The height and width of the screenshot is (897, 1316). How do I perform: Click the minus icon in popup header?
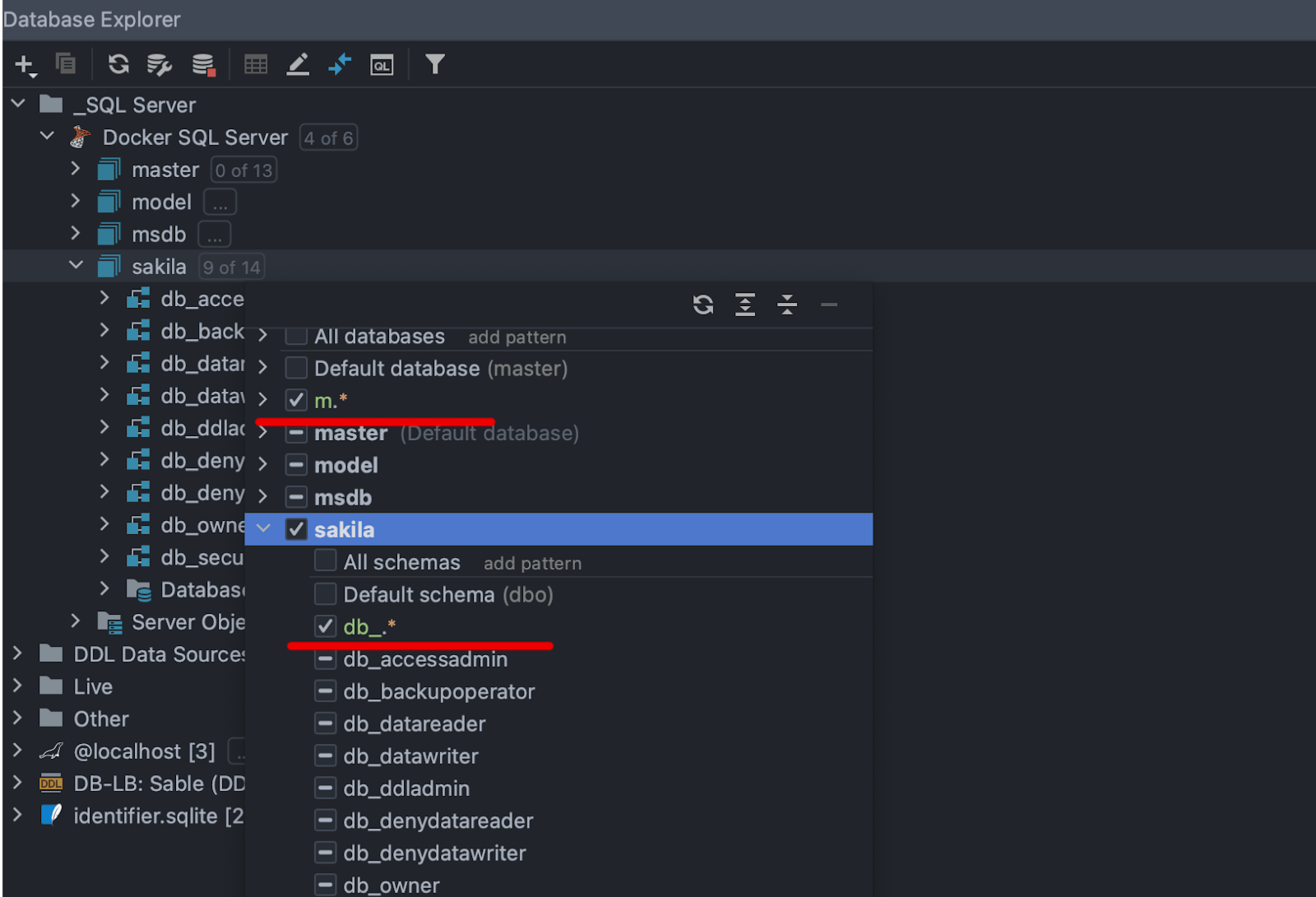click(829, 304)
